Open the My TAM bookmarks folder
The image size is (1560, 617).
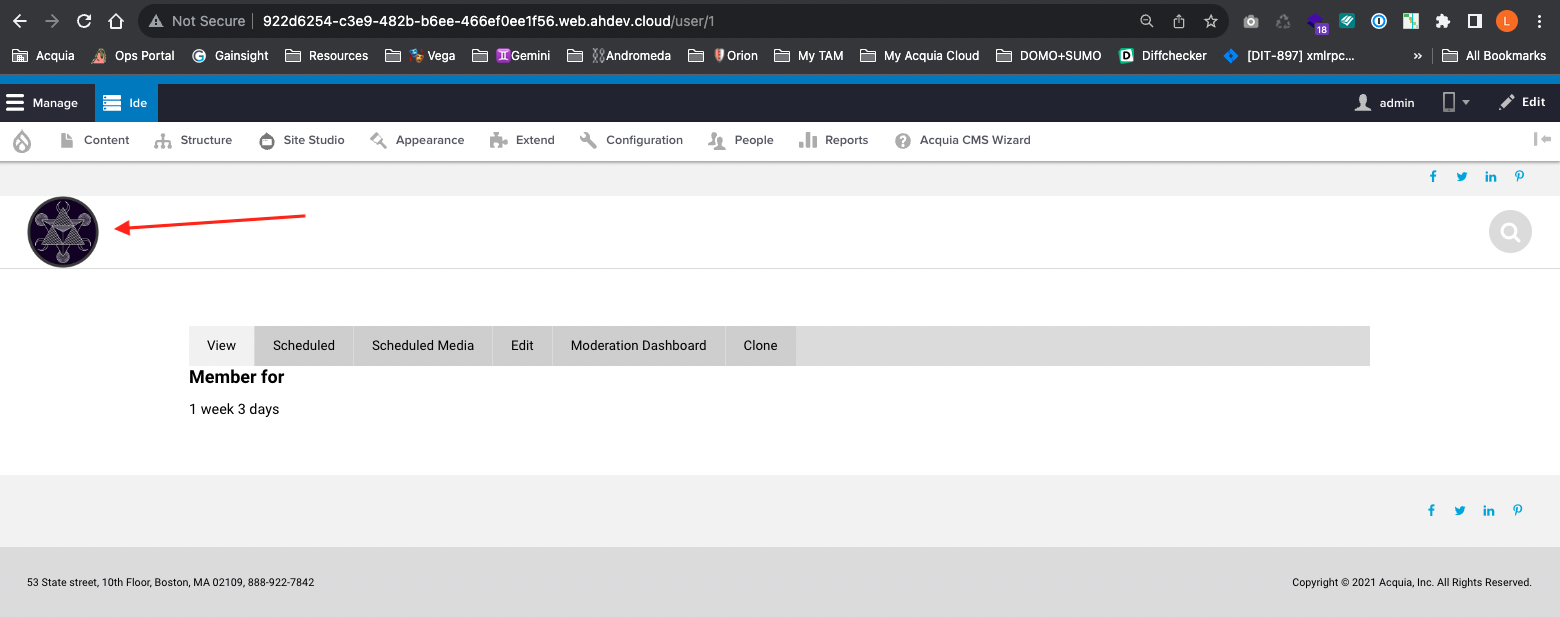coord(809,56)
